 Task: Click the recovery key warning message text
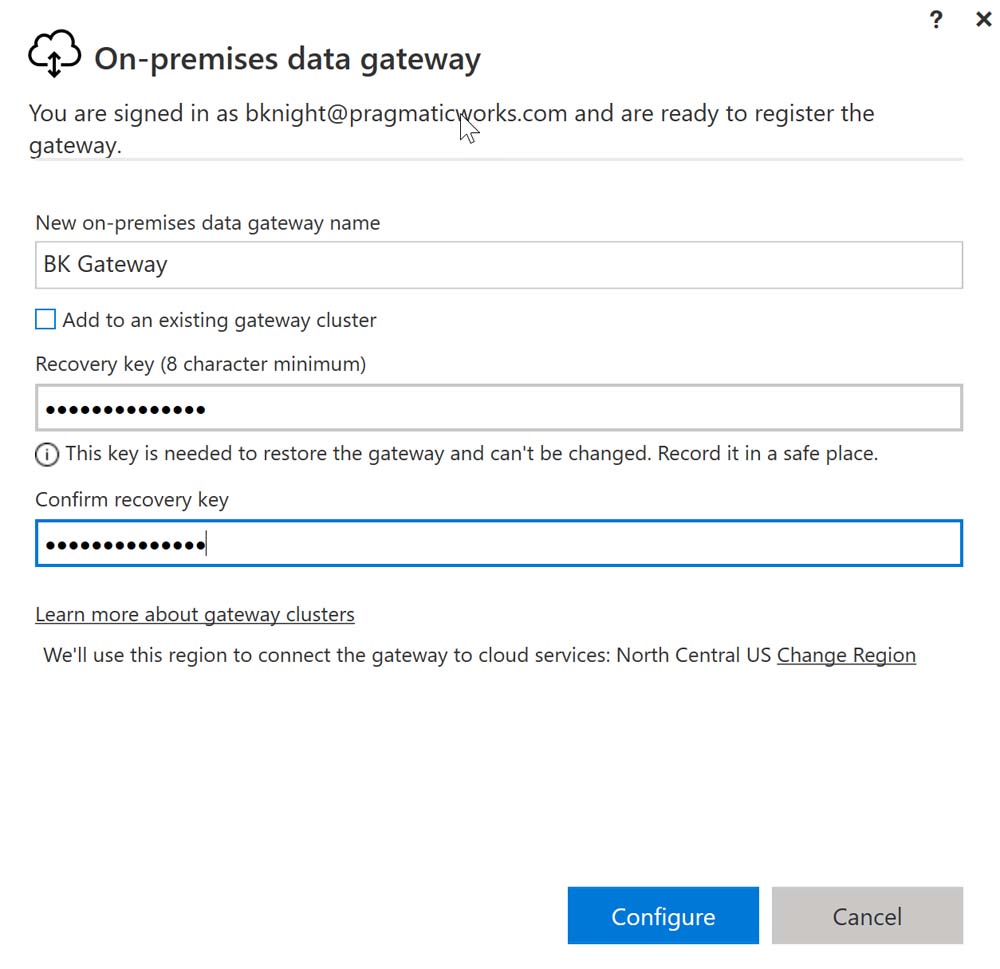[x=471, y=454]
